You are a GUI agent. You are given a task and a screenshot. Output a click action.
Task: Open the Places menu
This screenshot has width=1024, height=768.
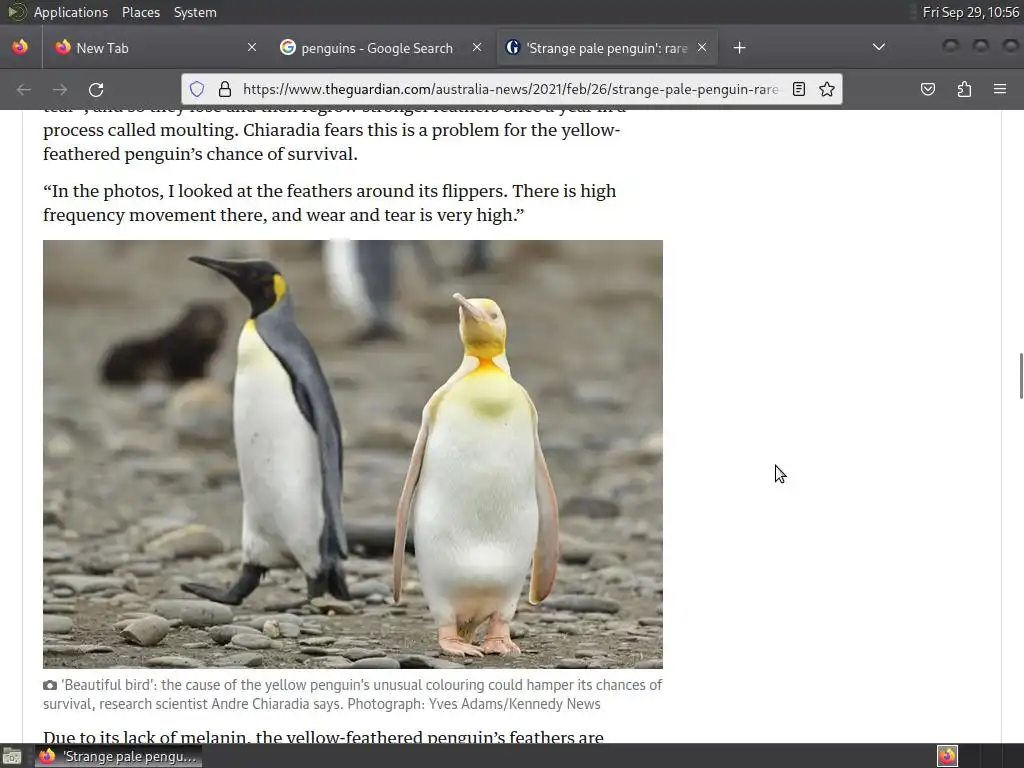coord(140,12)
